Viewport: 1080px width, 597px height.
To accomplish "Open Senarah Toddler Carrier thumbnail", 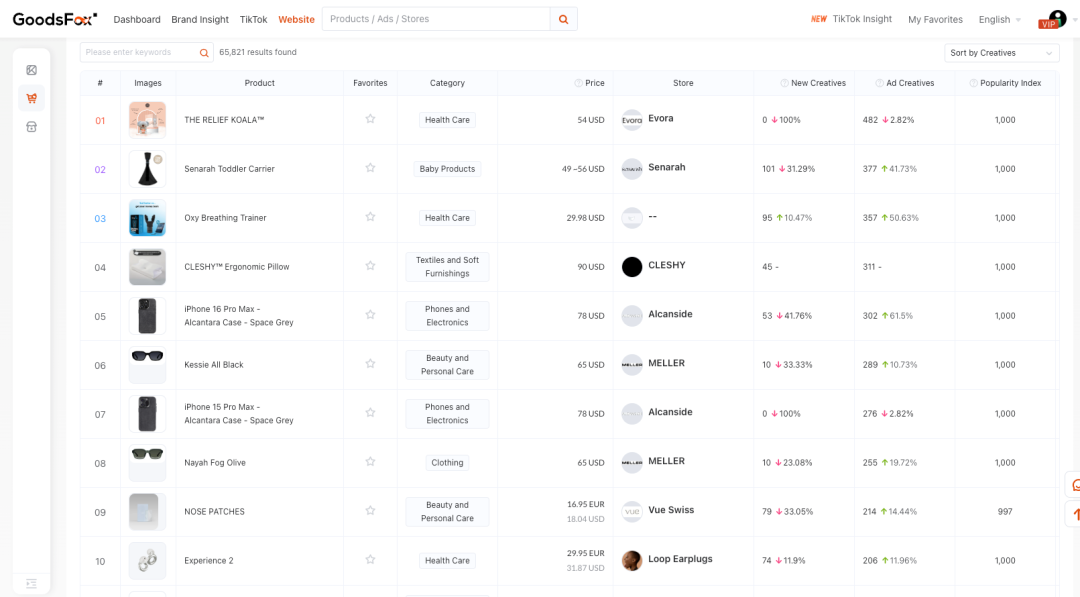I will pos(147,169).
